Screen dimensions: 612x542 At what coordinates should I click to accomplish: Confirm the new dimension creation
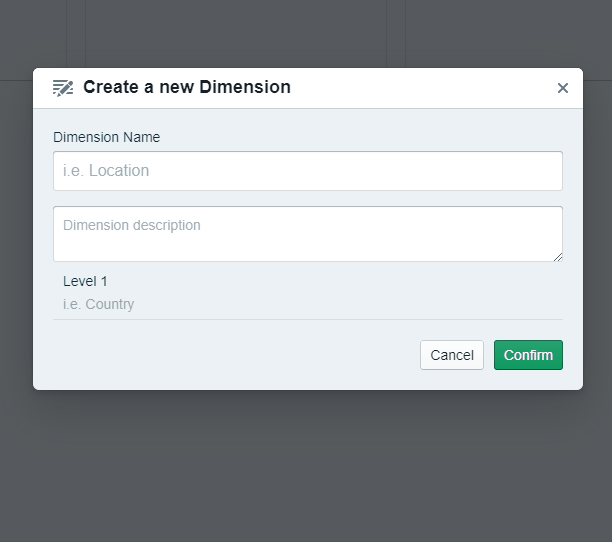pyautogui.click(x=528, y=355)
